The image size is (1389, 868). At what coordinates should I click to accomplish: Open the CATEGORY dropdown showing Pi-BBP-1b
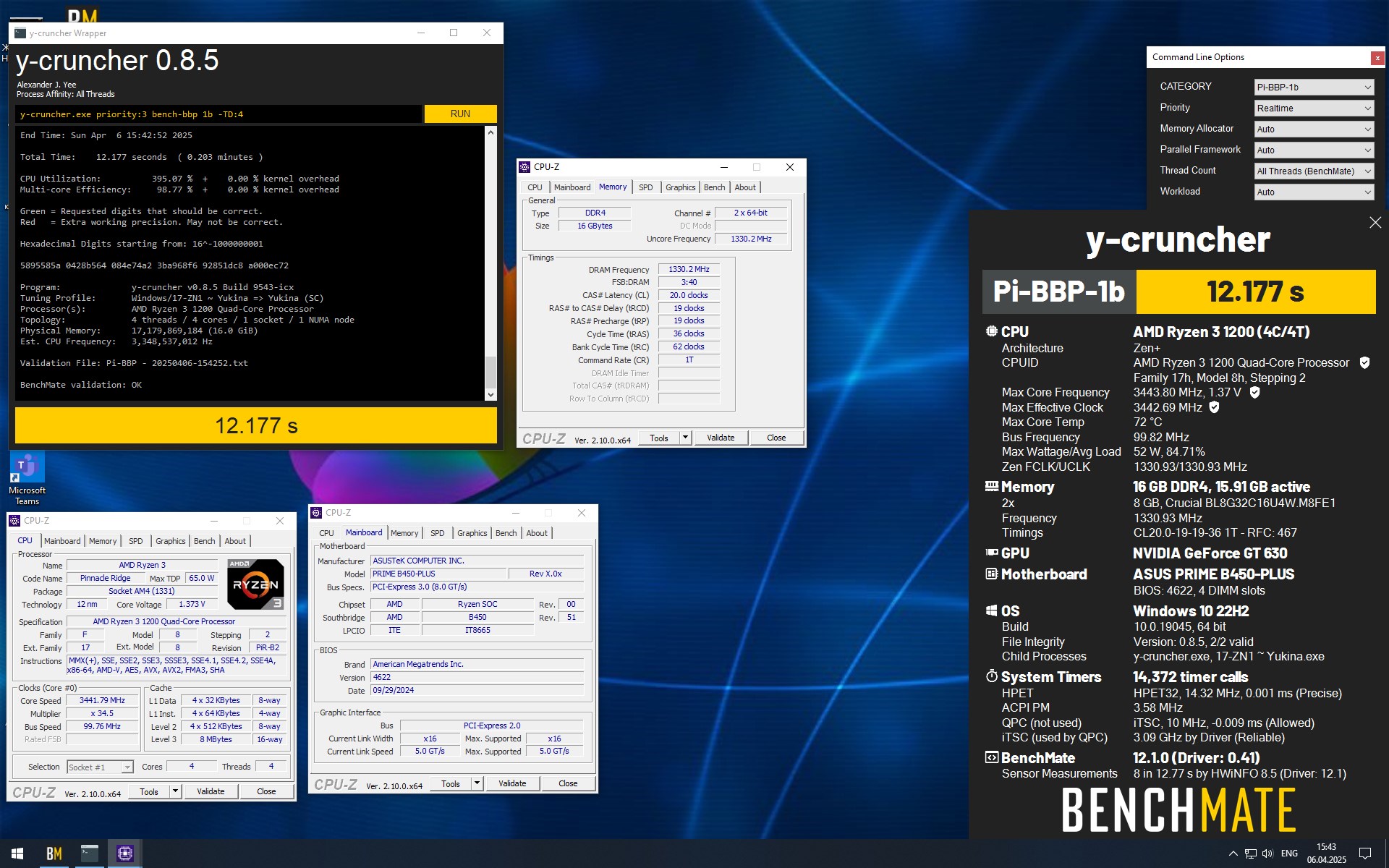1314,87
